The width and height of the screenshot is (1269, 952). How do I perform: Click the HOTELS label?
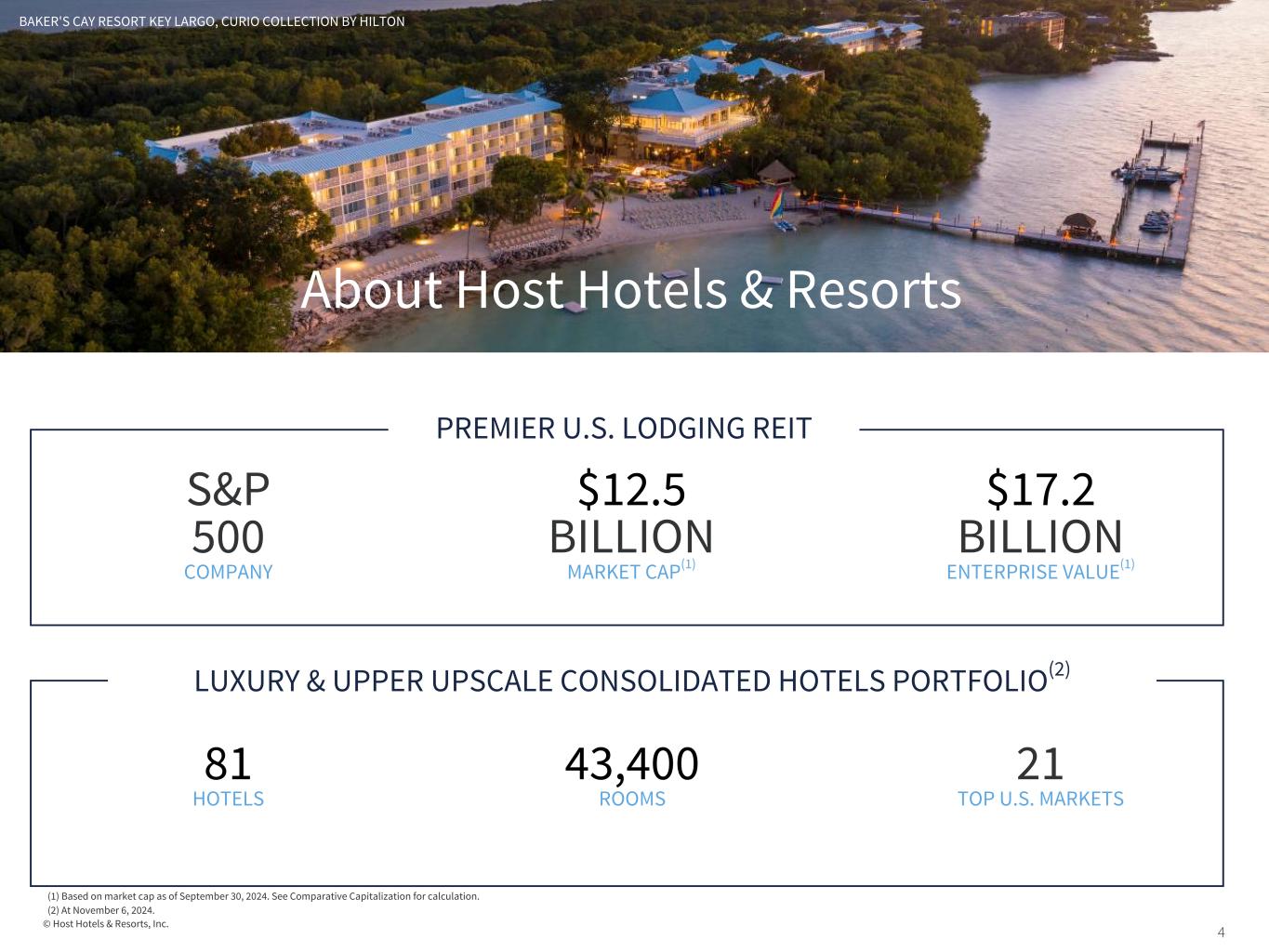coord(228,799)
